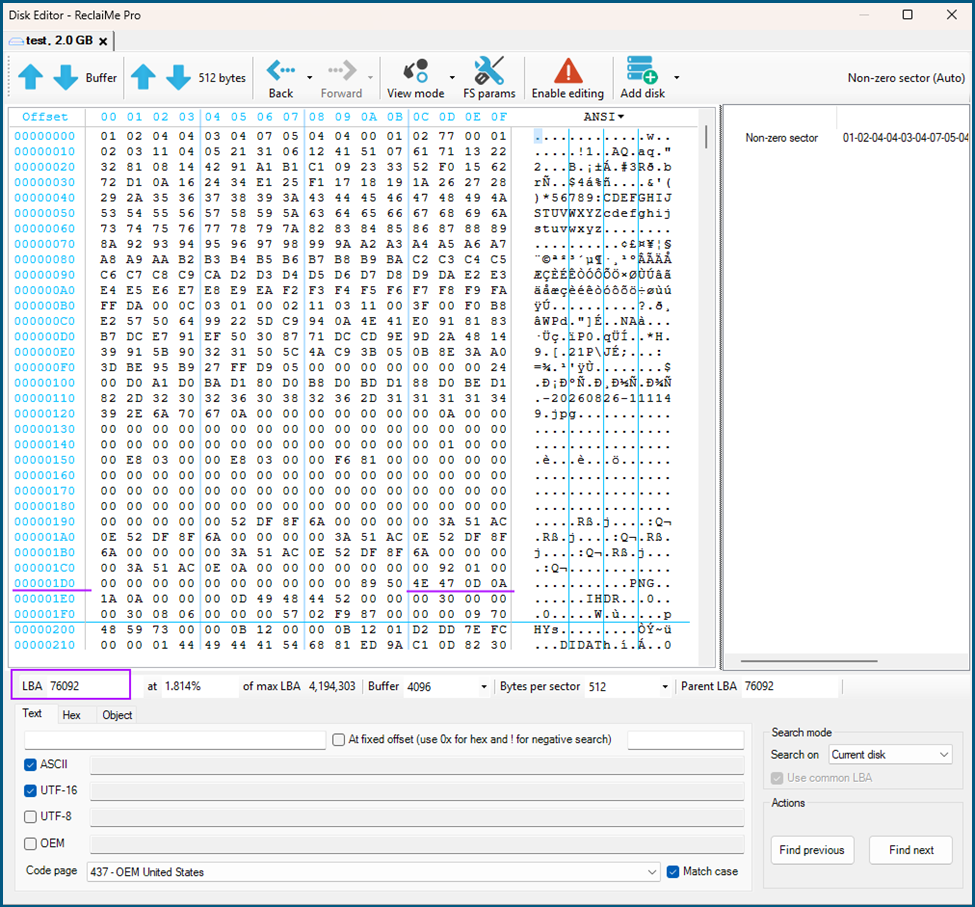Open the Search on Current disk dropdown
The width and height of the screenshot is (975, 907).
(x=890, y=755)
